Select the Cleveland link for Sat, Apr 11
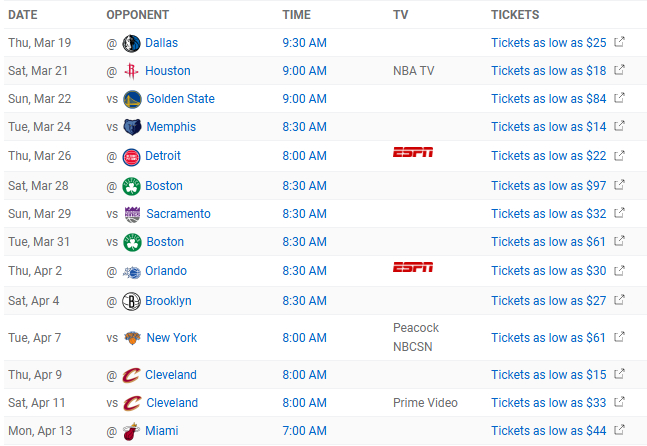Screen dimensions: 647x446 (x=172, y=403)
